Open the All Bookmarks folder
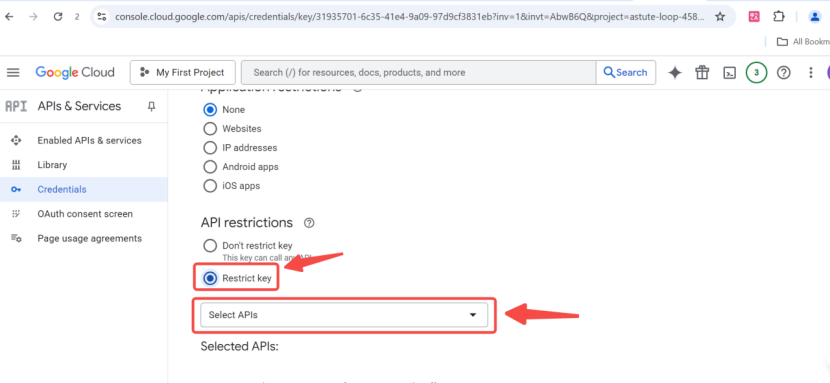 pyautogui.click(x=802, y=42)
